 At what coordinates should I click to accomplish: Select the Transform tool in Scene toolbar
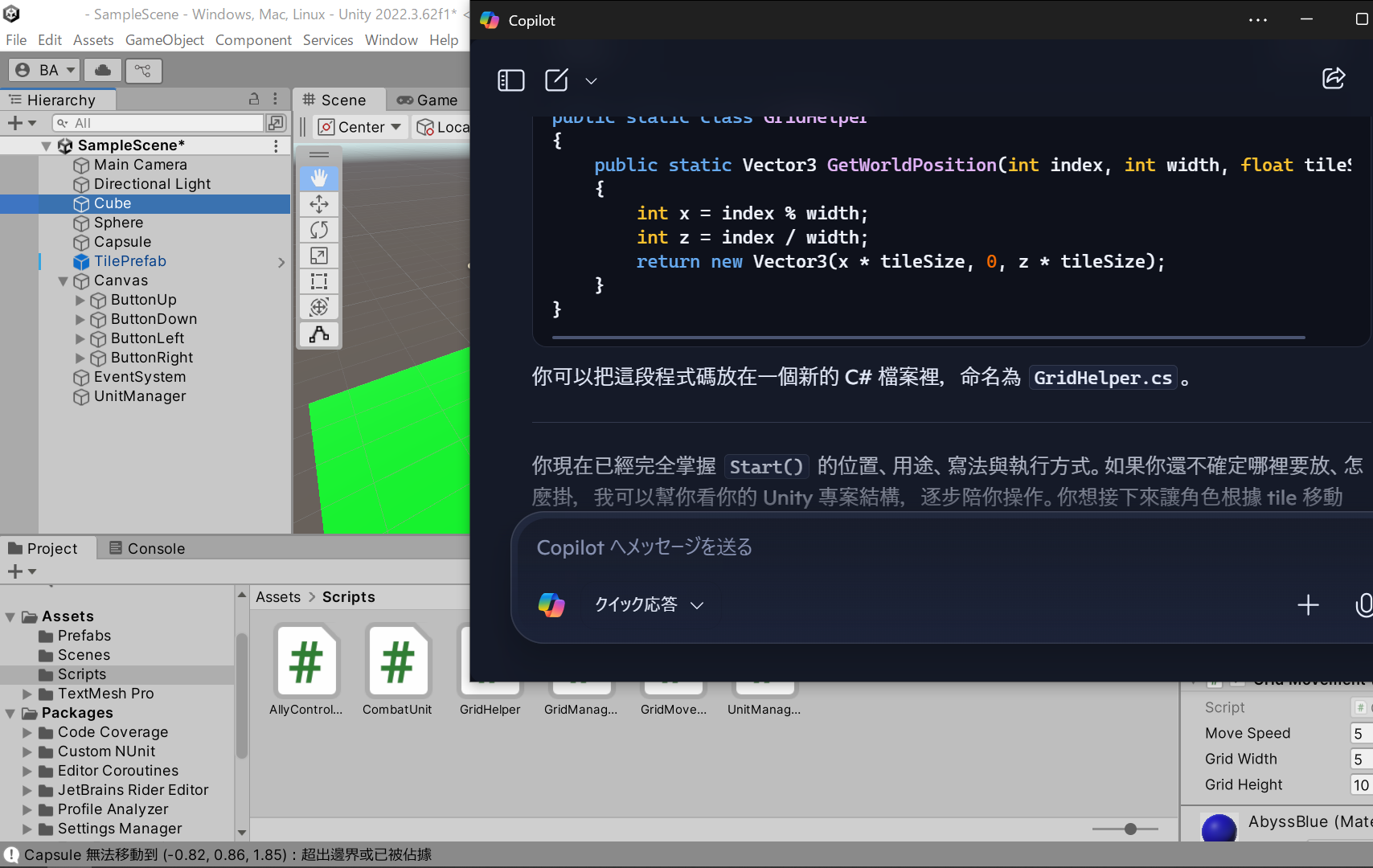tap(319, 307)
